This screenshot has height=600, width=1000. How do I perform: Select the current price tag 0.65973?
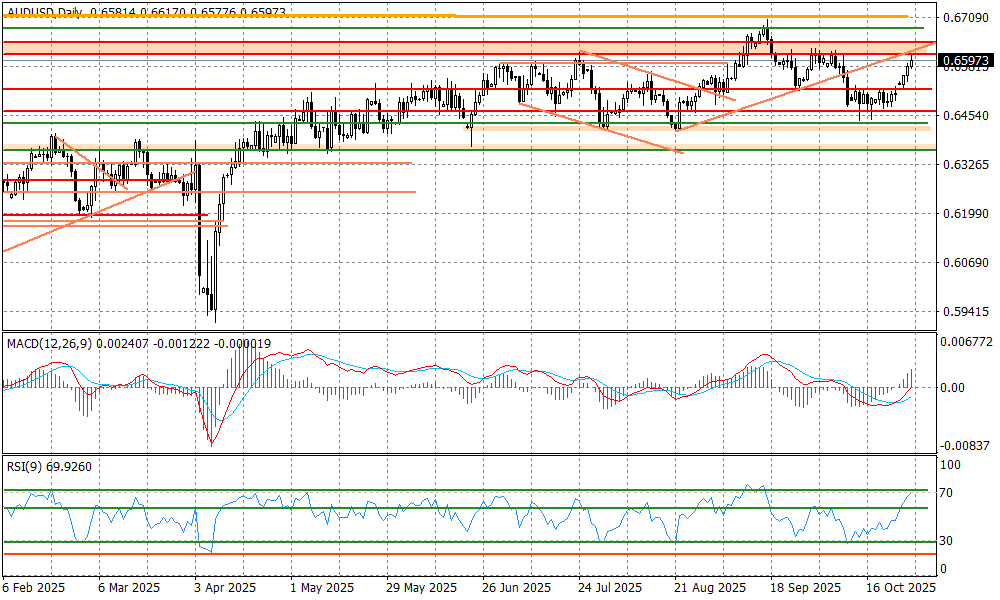coord(964,61)
